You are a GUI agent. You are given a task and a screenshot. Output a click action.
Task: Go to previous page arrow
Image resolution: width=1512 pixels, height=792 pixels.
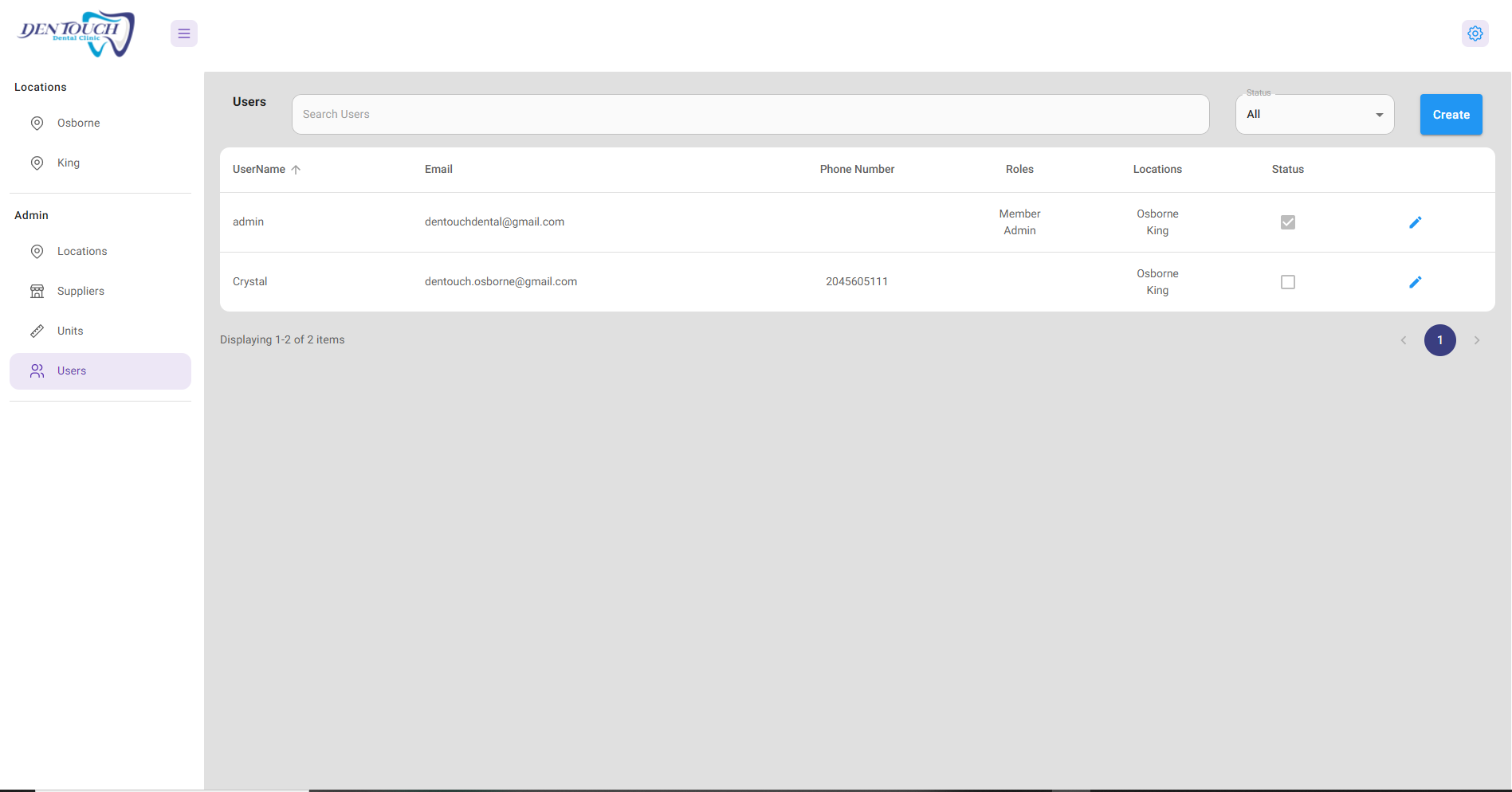coord(1404,340)
